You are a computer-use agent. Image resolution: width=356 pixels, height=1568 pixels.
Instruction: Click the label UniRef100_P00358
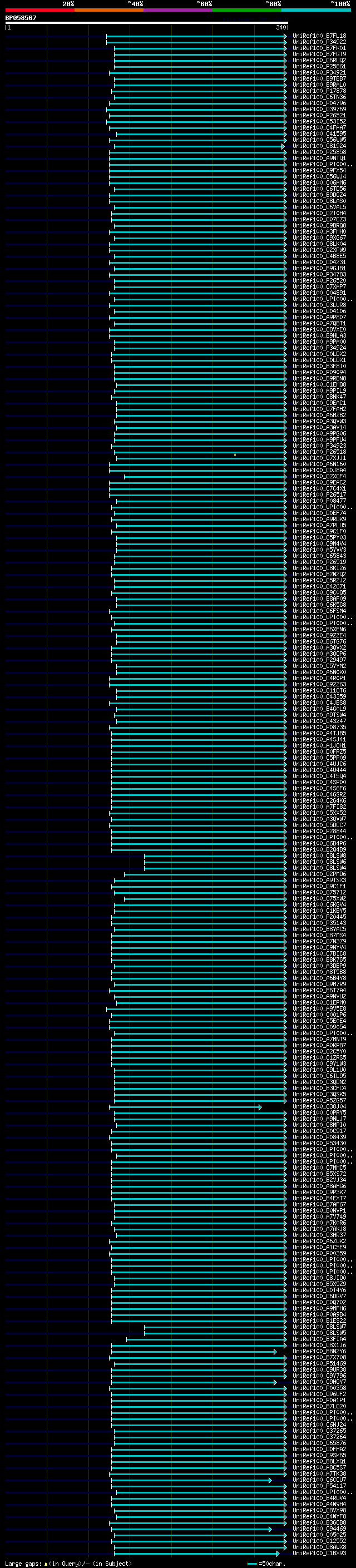(x=319, y=1388)
